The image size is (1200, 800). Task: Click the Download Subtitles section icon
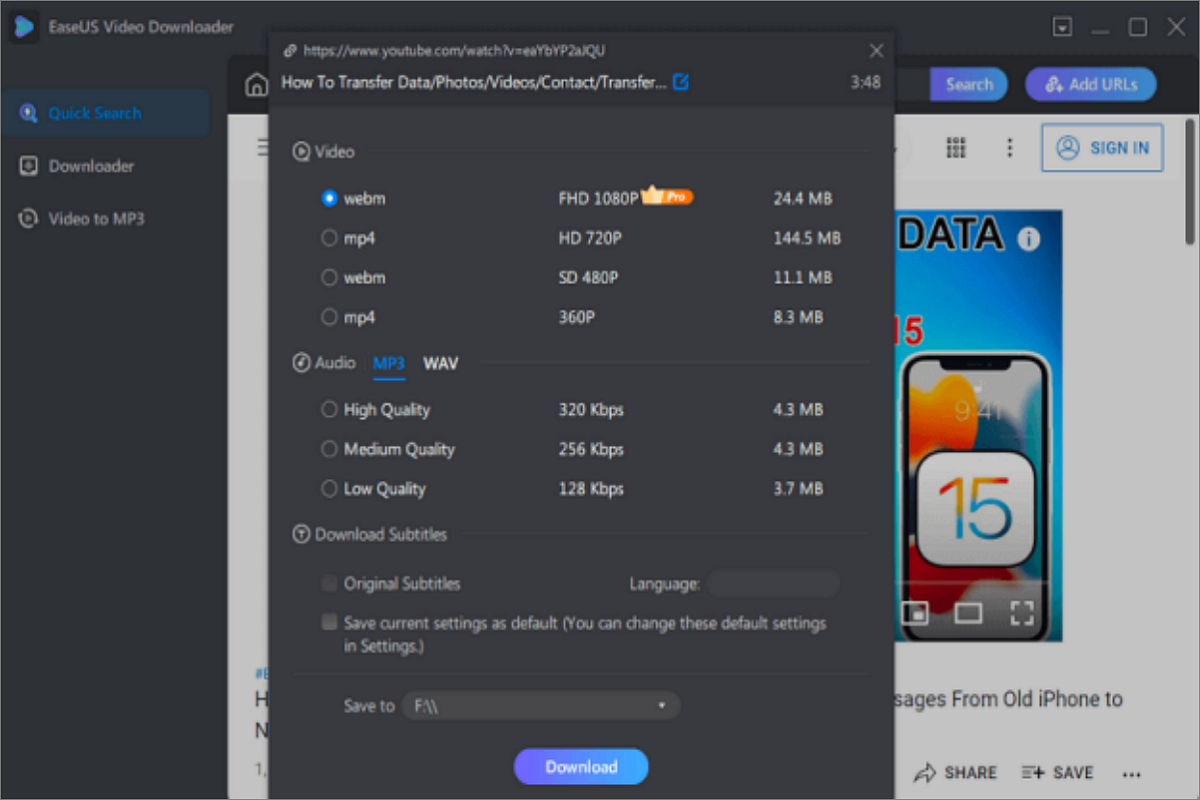[301, 535]
